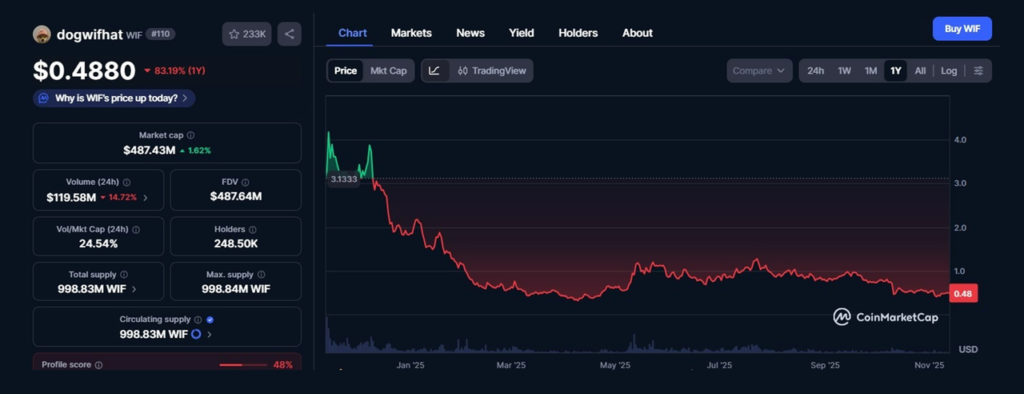Click the $0.4880 price value

tap(84, 71)
